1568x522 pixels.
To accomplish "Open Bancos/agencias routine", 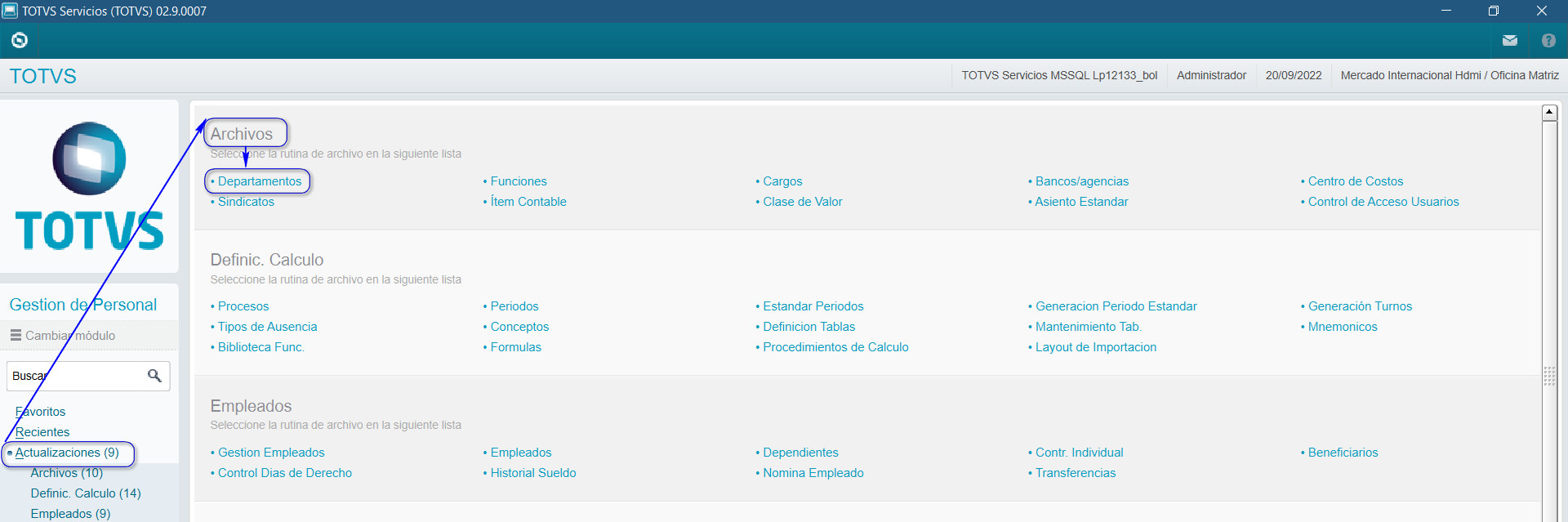I will [1082, 181].
